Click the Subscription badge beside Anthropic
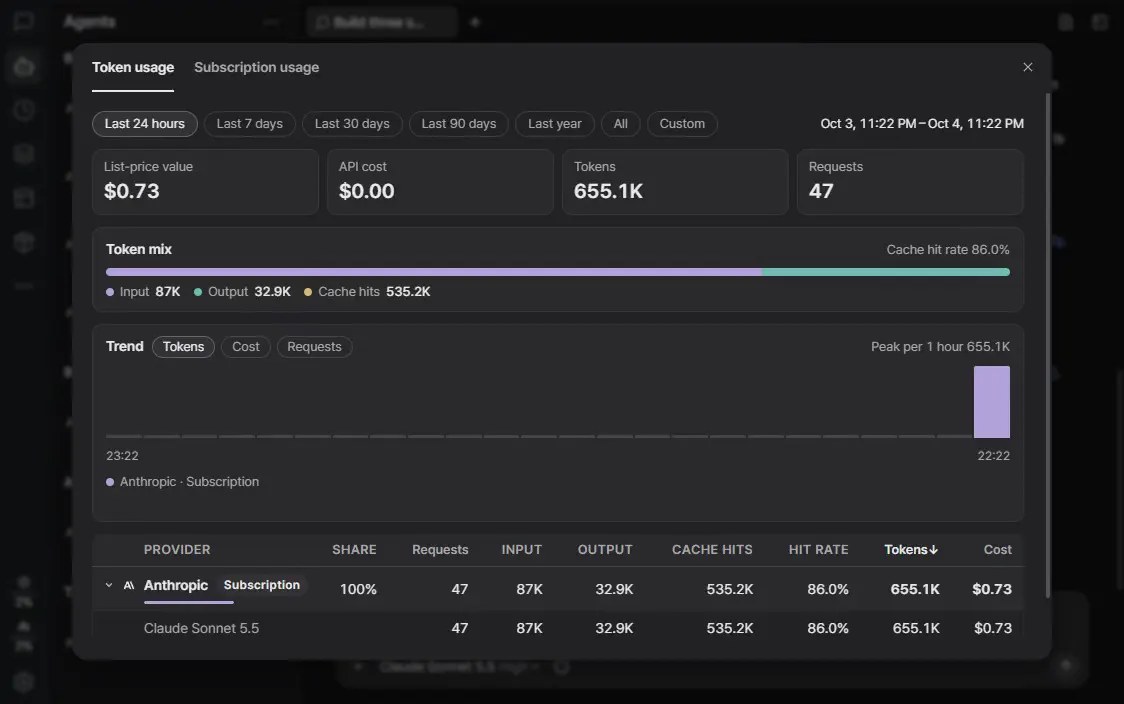 pyautogui.click(x=262, y=585)
